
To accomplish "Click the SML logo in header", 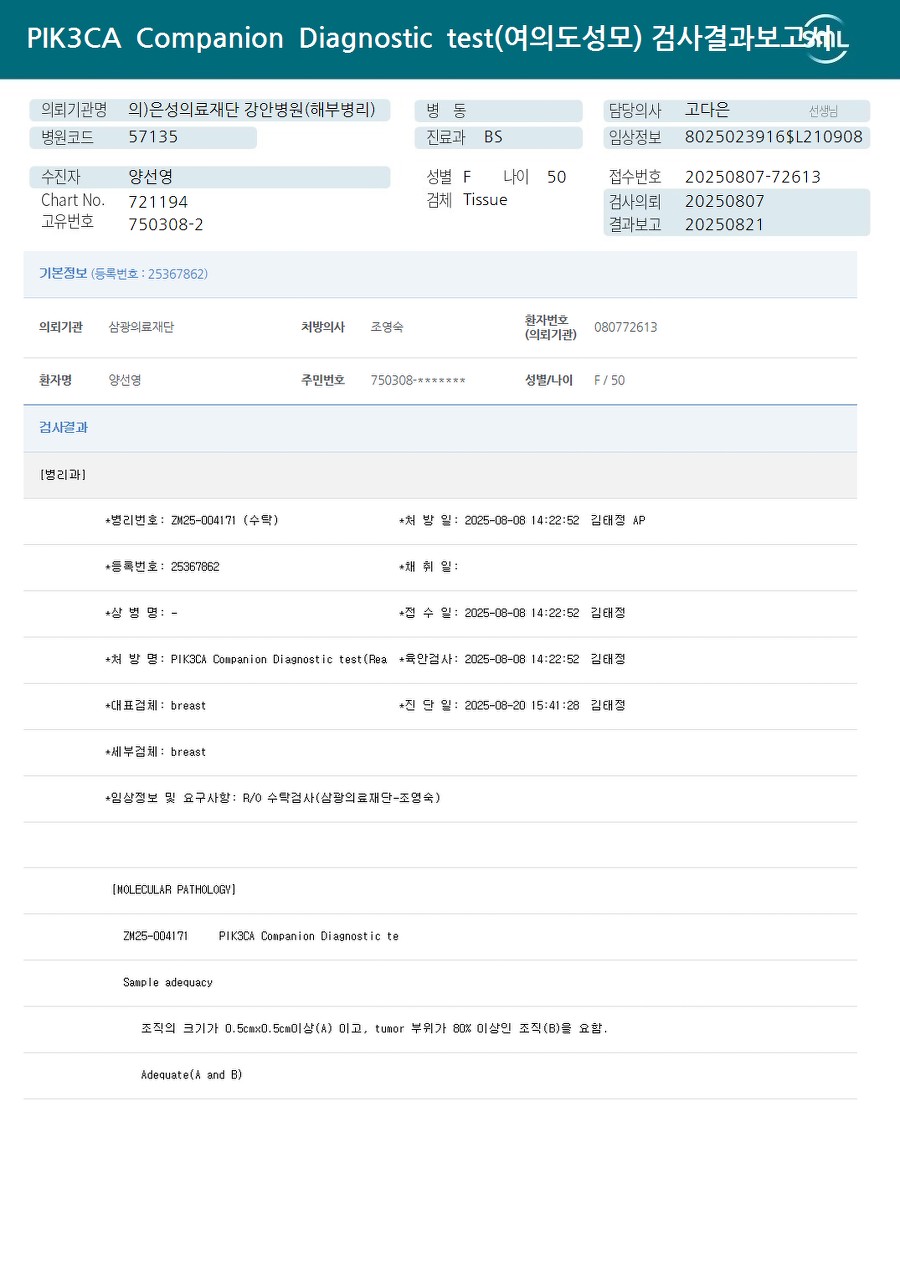I will point(826,39).
